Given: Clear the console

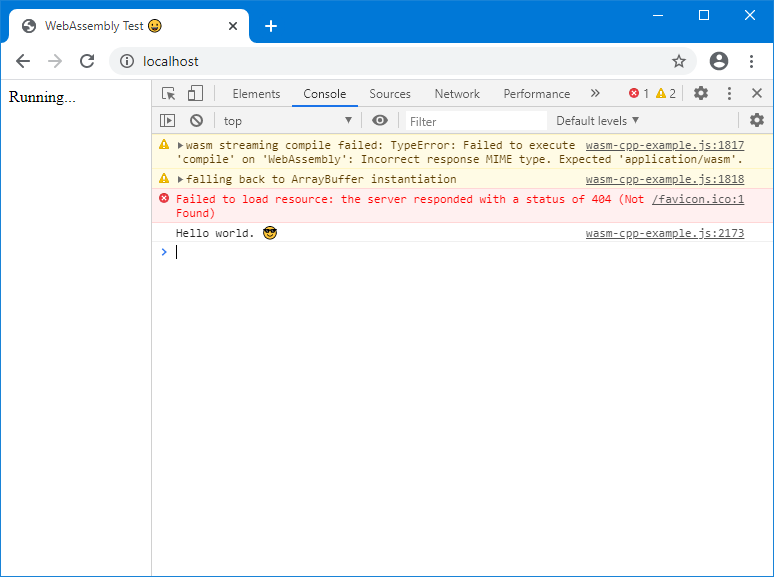Looking at the screenshot, I should pyautogui.click(x=196, y=120).
